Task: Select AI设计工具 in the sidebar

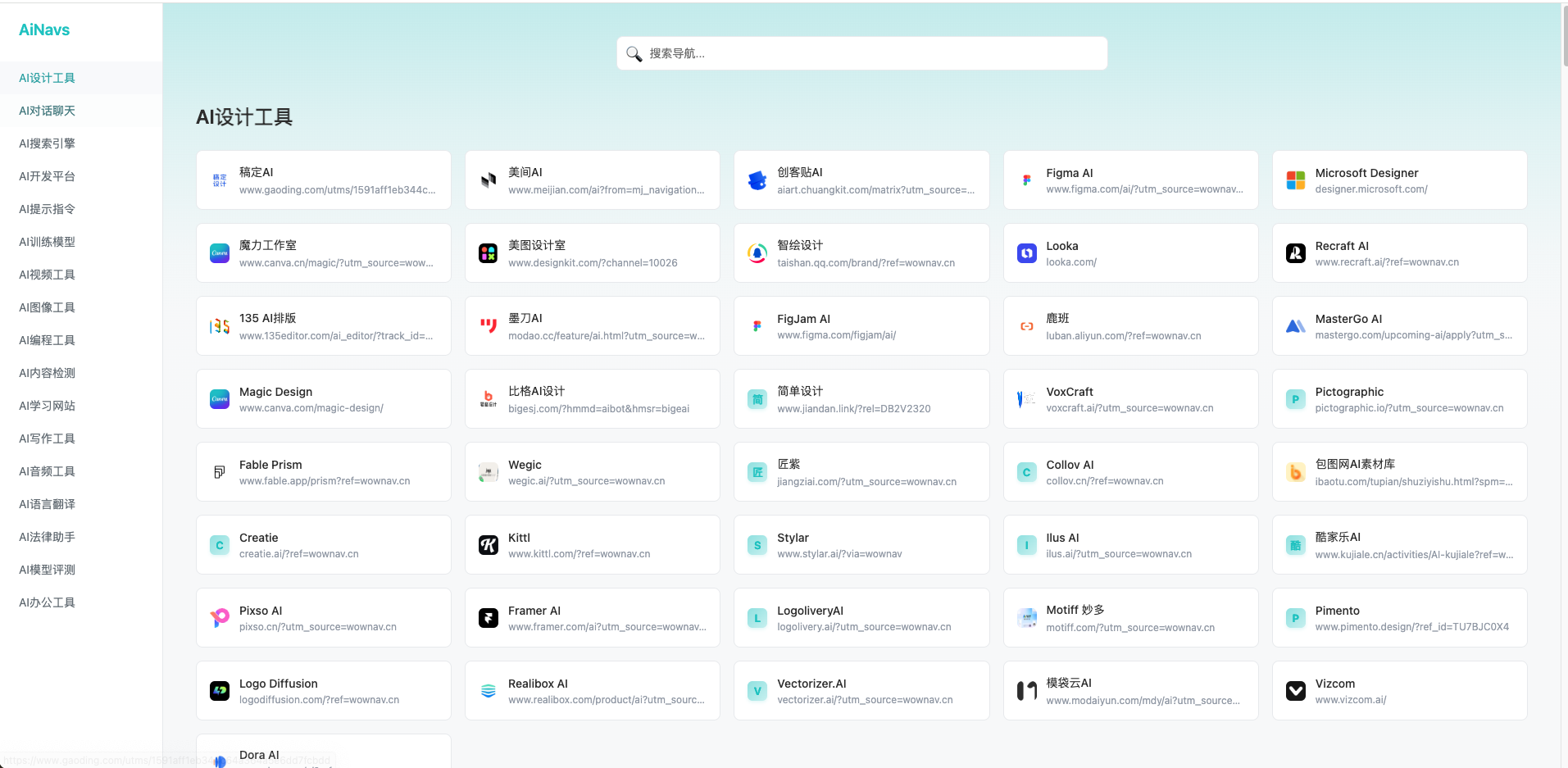Action: (81, 78)
